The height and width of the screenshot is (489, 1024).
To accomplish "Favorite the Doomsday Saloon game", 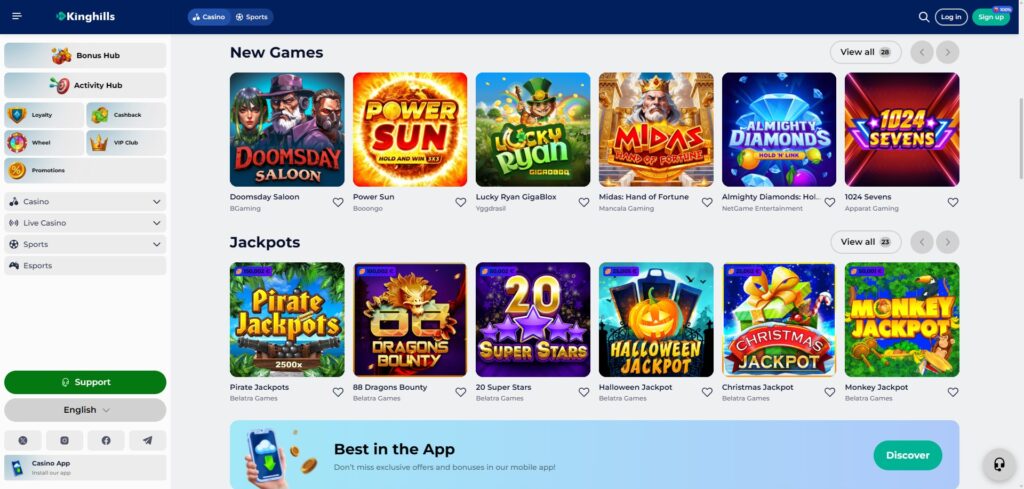I will point(338,202).
